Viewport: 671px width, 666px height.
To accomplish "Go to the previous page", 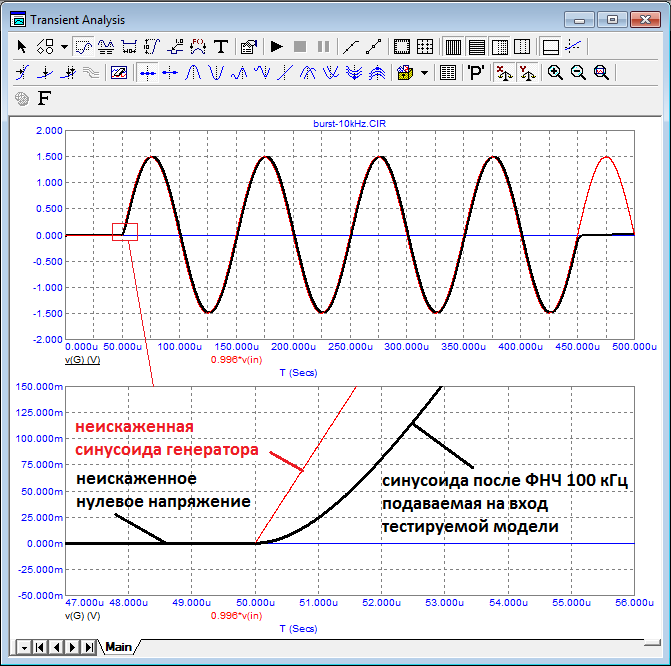I will click(x=56, y=648).
